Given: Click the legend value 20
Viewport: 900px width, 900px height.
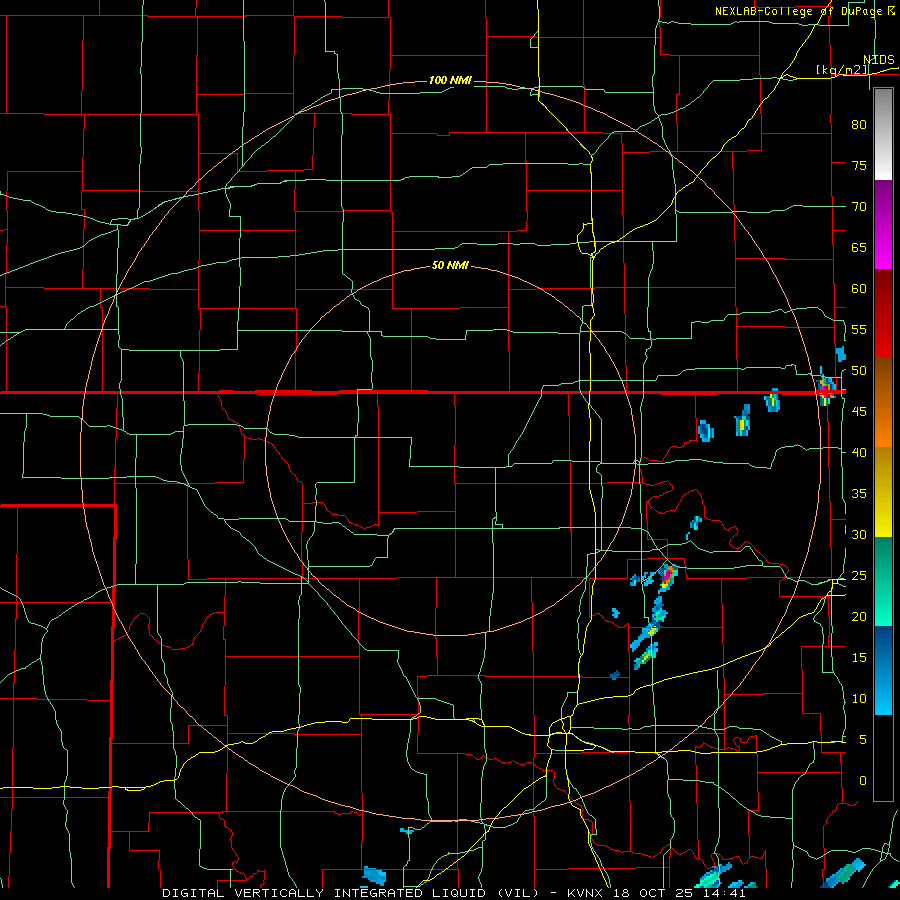Looking at the screenshot, I should click(x=859, y=616).
